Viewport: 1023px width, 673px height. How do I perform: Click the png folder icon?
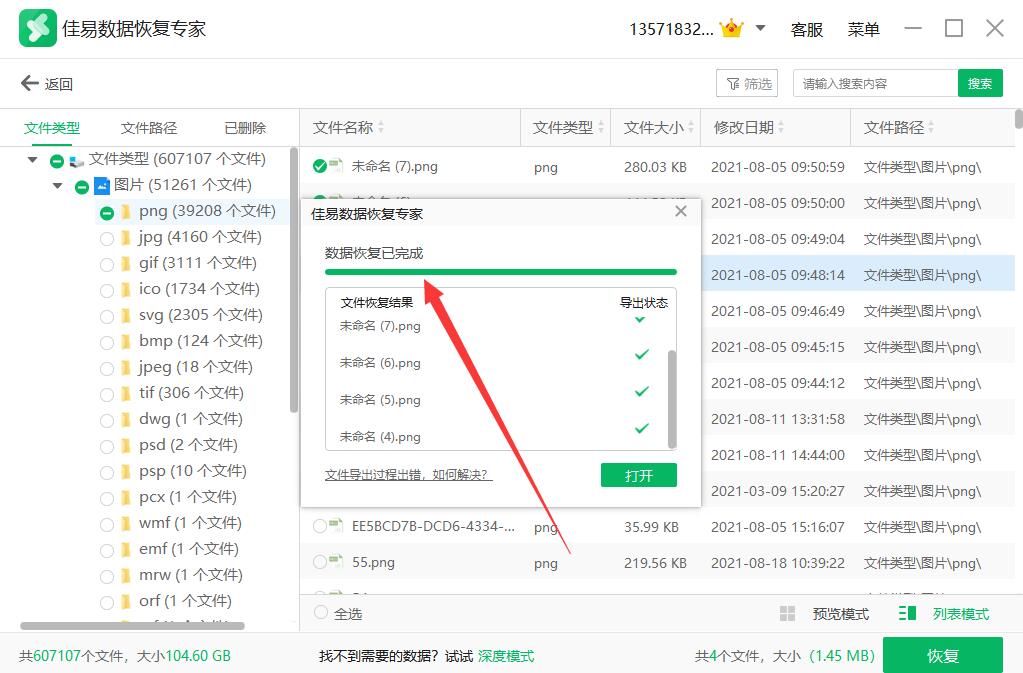coord(126,212)
